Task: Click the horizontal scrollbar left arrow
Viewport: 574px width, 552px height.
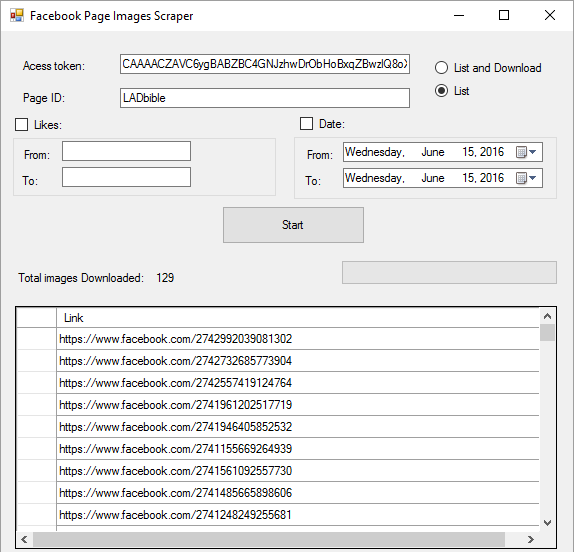Action: 25,539
